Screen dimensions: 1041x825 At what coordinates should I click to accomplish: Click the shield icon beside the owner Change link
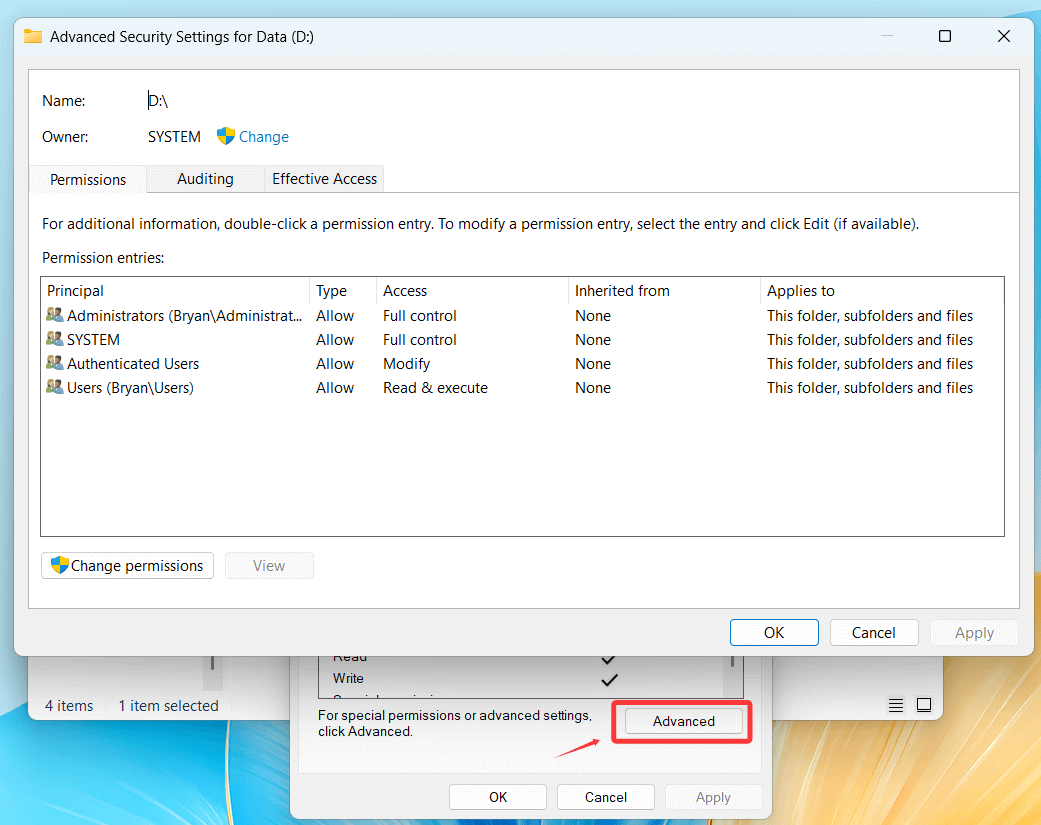(x=226, y=137)
